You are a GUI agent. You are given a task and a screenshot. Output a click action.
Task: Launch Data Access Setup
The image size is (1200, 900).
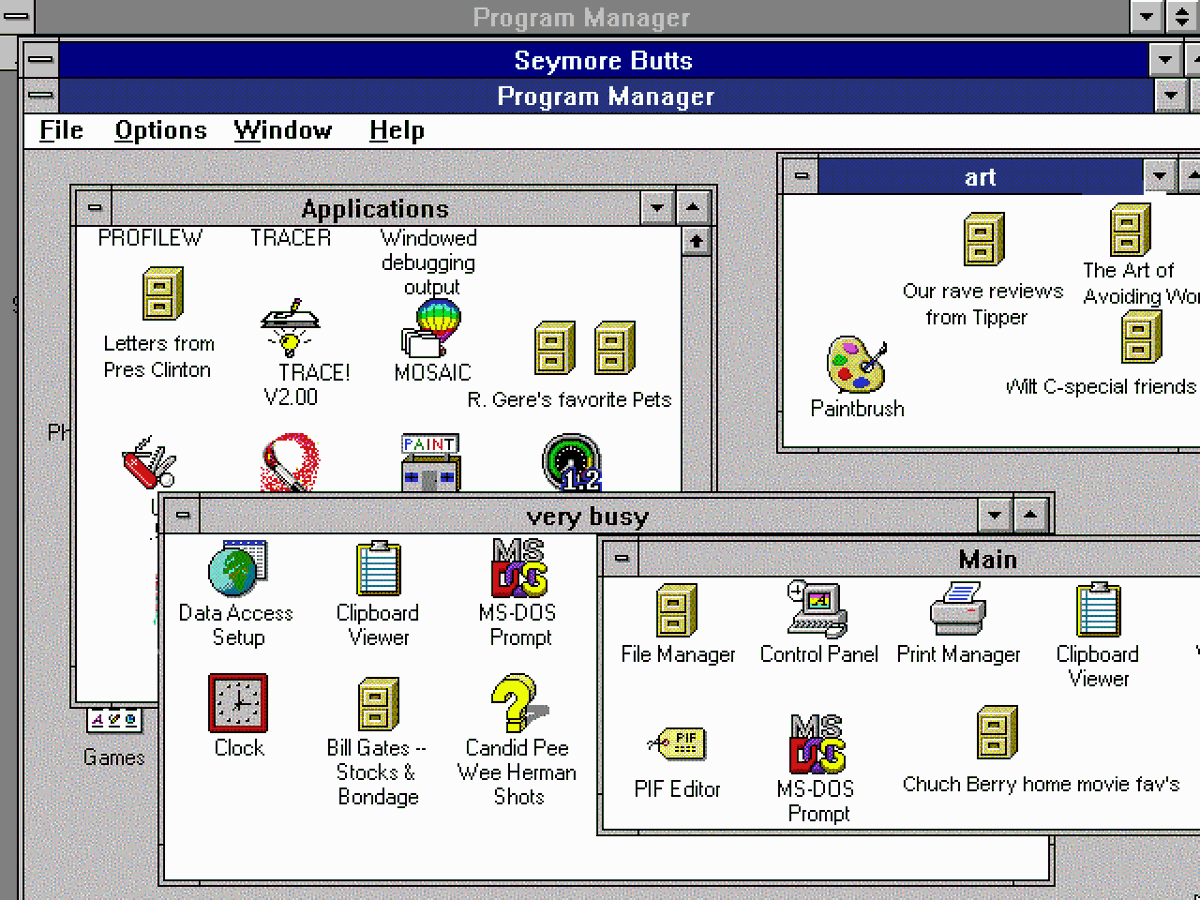tap(237, 569)
